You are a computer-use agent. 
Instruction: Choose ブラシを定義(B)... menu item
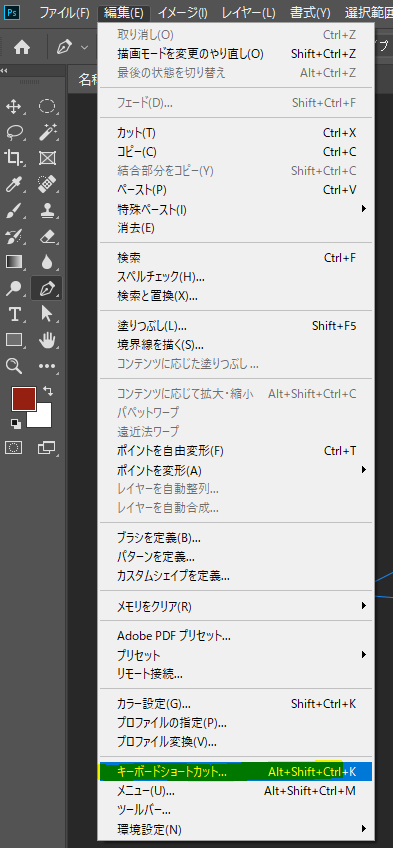coord(235,538)
